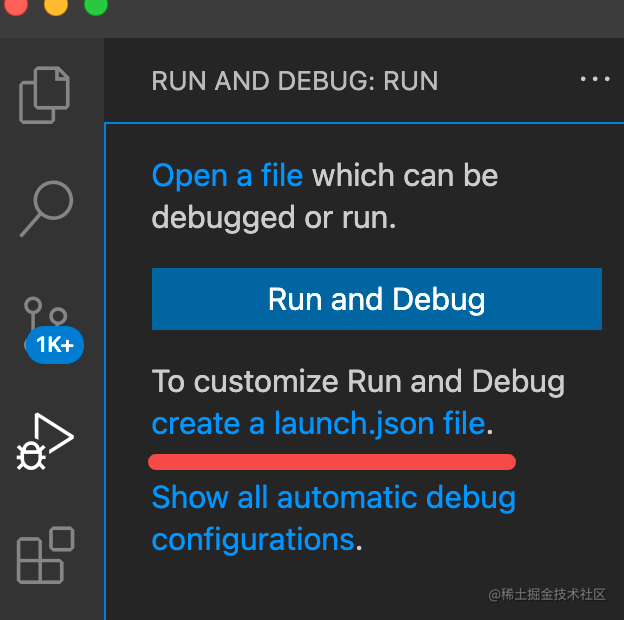Click the blue Run and Debug button
The height and width of the screenshot is (620, 624).
pos(376,299)
